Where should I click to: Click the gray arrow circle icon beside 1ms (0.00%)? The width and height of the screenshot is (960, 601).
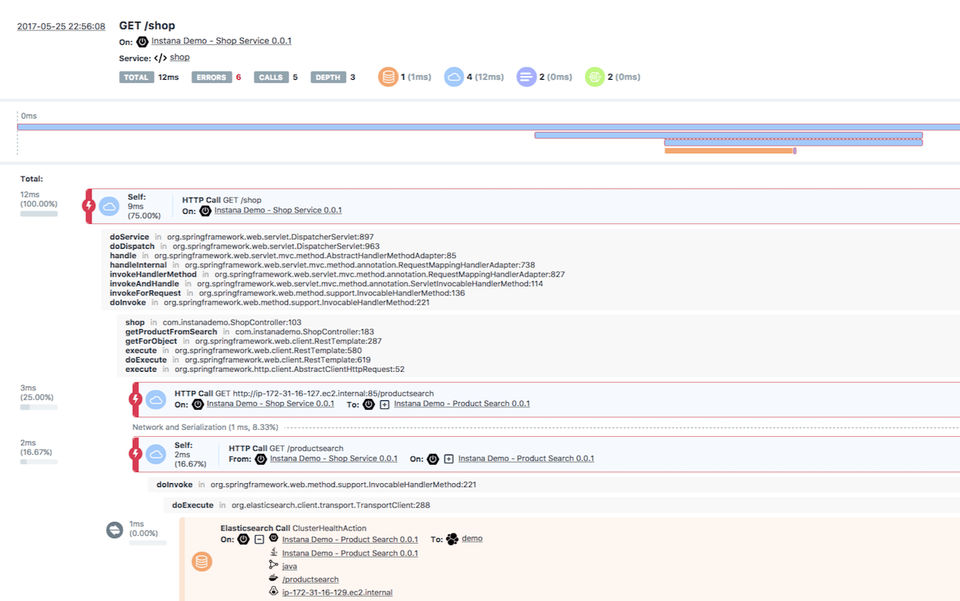pyautogui.click(x=114, y=530)
